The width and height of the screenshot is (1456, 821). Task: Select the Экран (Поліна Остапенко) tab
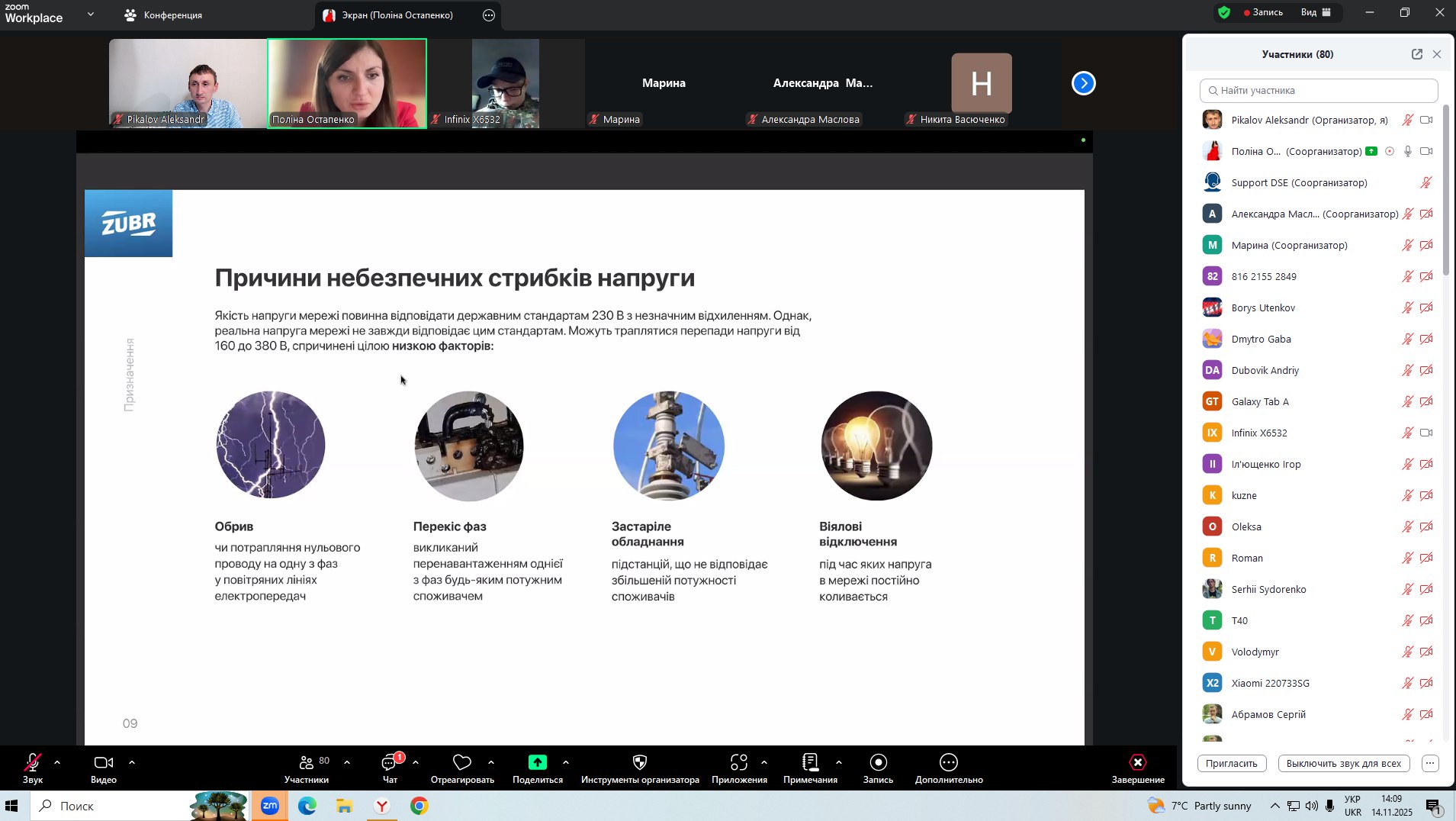coord(397,15)
